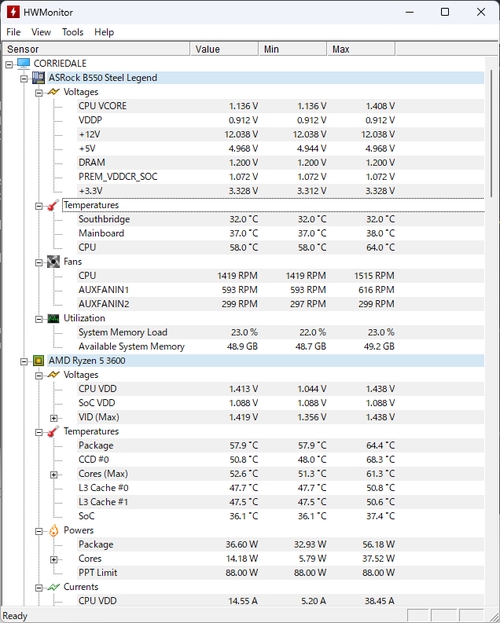Click the Fans section fan icon
The width and height of the screenshot is (500, 623).
[53, 262]
